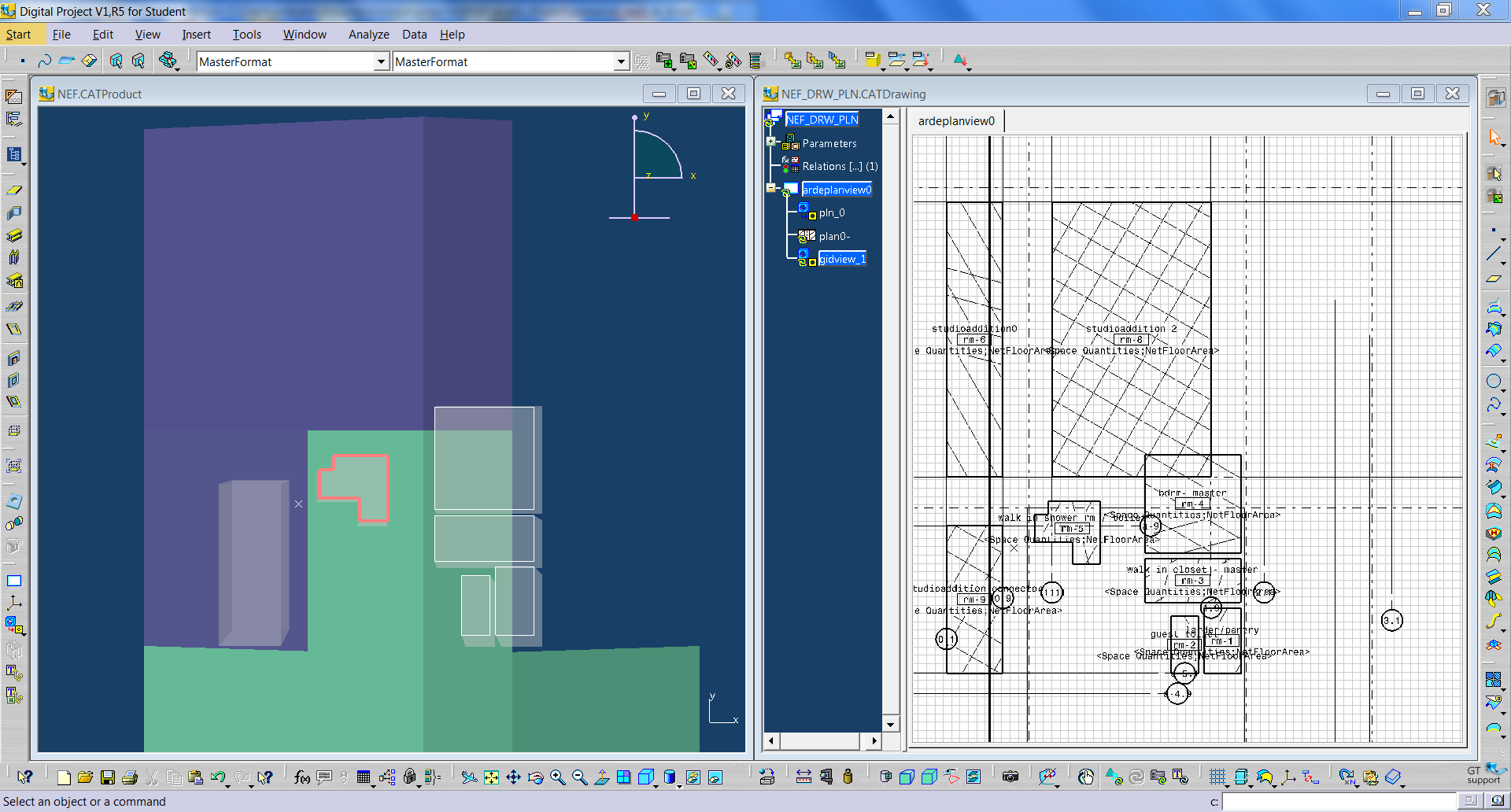Click the Knowledge Advisor lock icon
Viewport: 1511px width, 812px height.
(409, 777)
